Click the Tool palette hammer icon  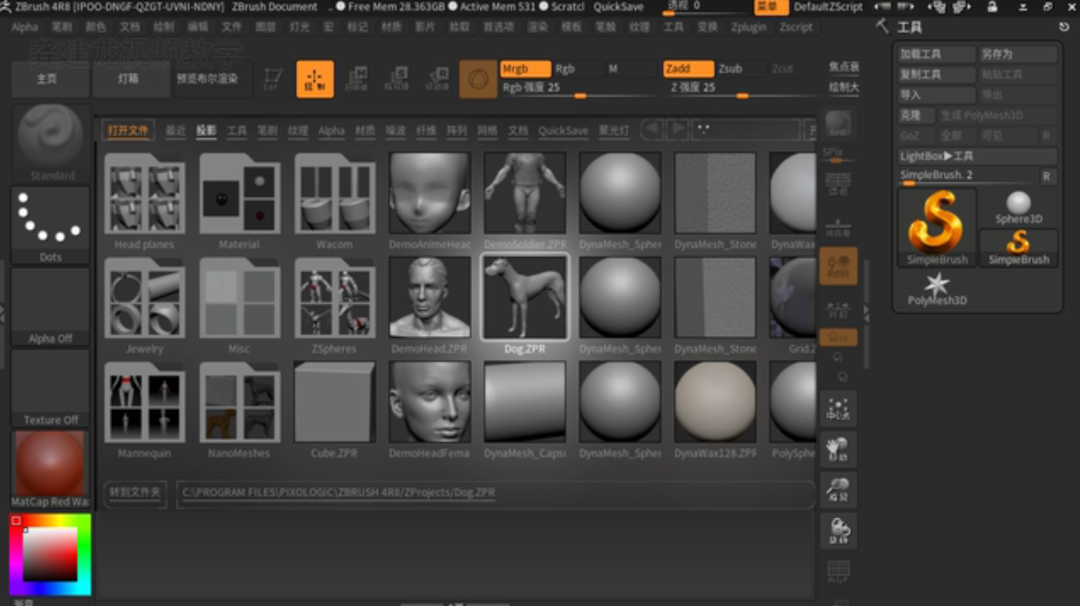[882, 26]
